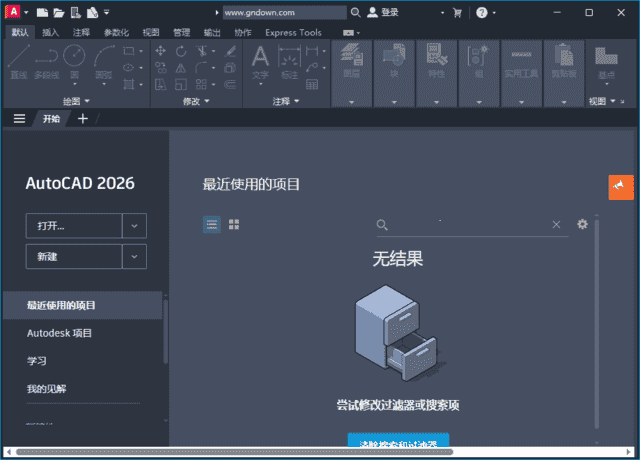Switch to the Parametric (参数化) ribbon tab
The image size is (640, 460).
(x=116, y=33)
